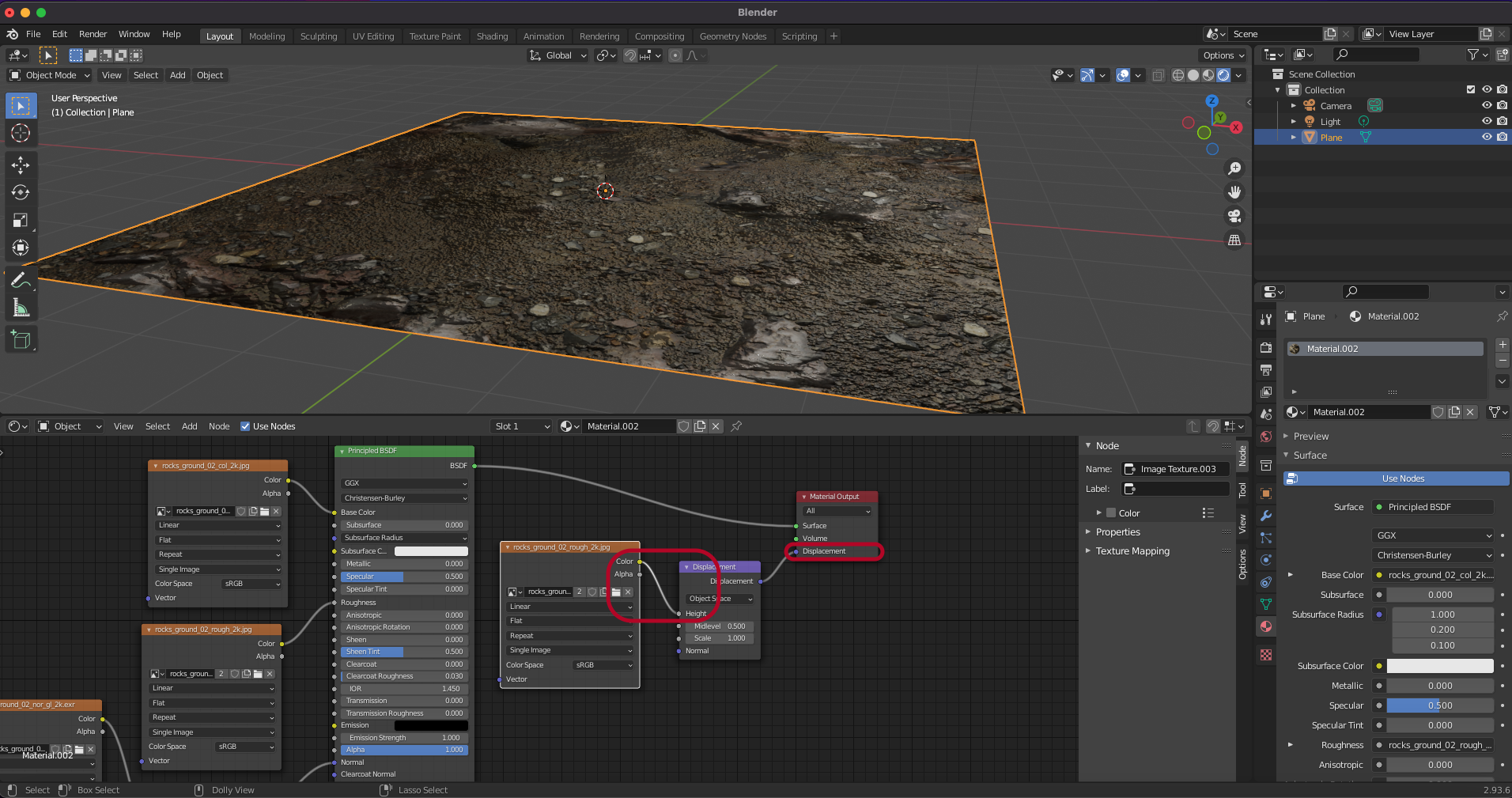This screenshot has height=798, width=1512.
Task: Uncheck the Use Nodes checkbox
Action: coord(245,426)
